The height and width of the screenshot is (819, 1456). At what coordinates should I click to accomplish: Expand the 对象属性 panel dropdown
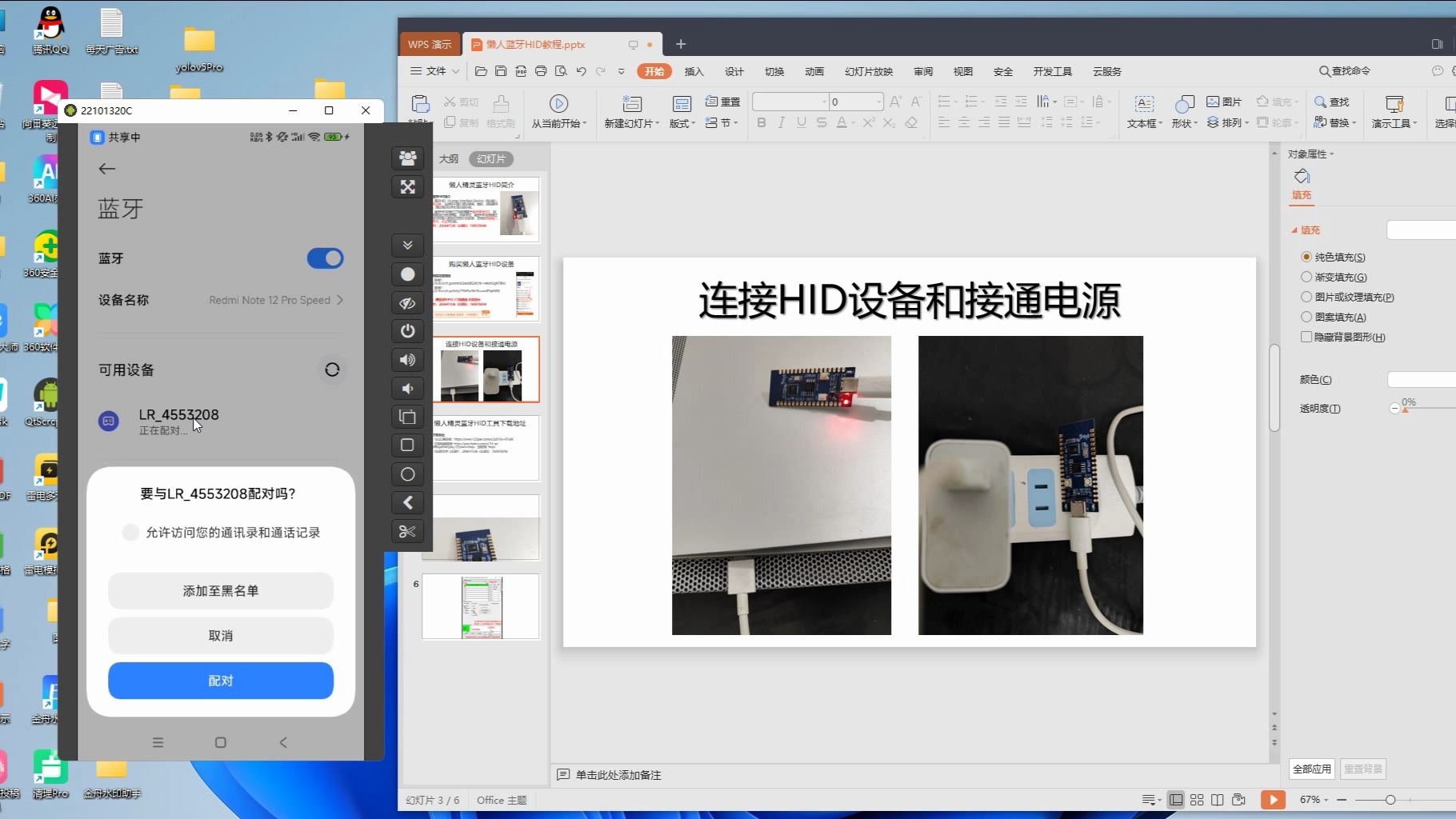point(1310,154)
